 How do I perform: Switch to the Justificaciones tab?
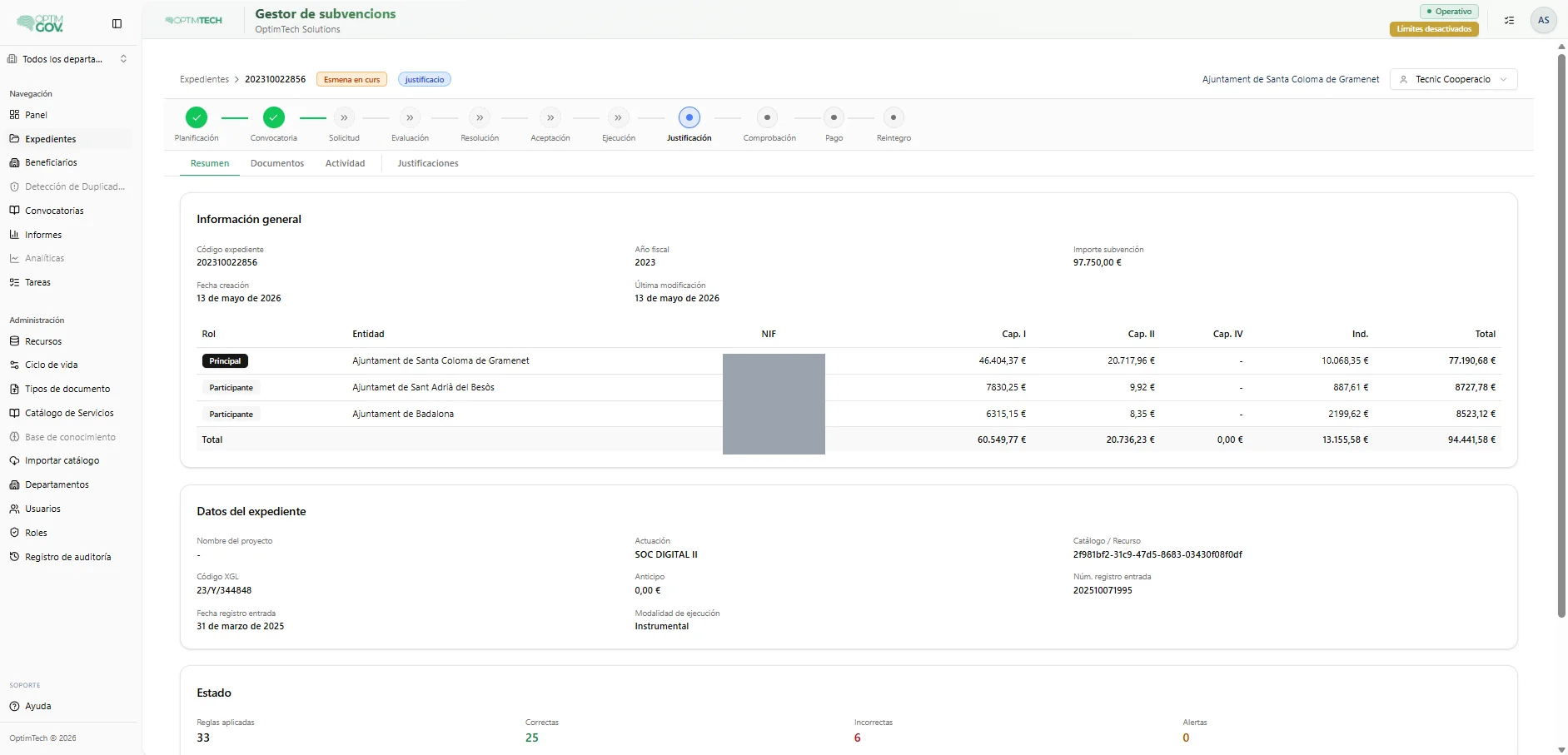click(428, 163)
